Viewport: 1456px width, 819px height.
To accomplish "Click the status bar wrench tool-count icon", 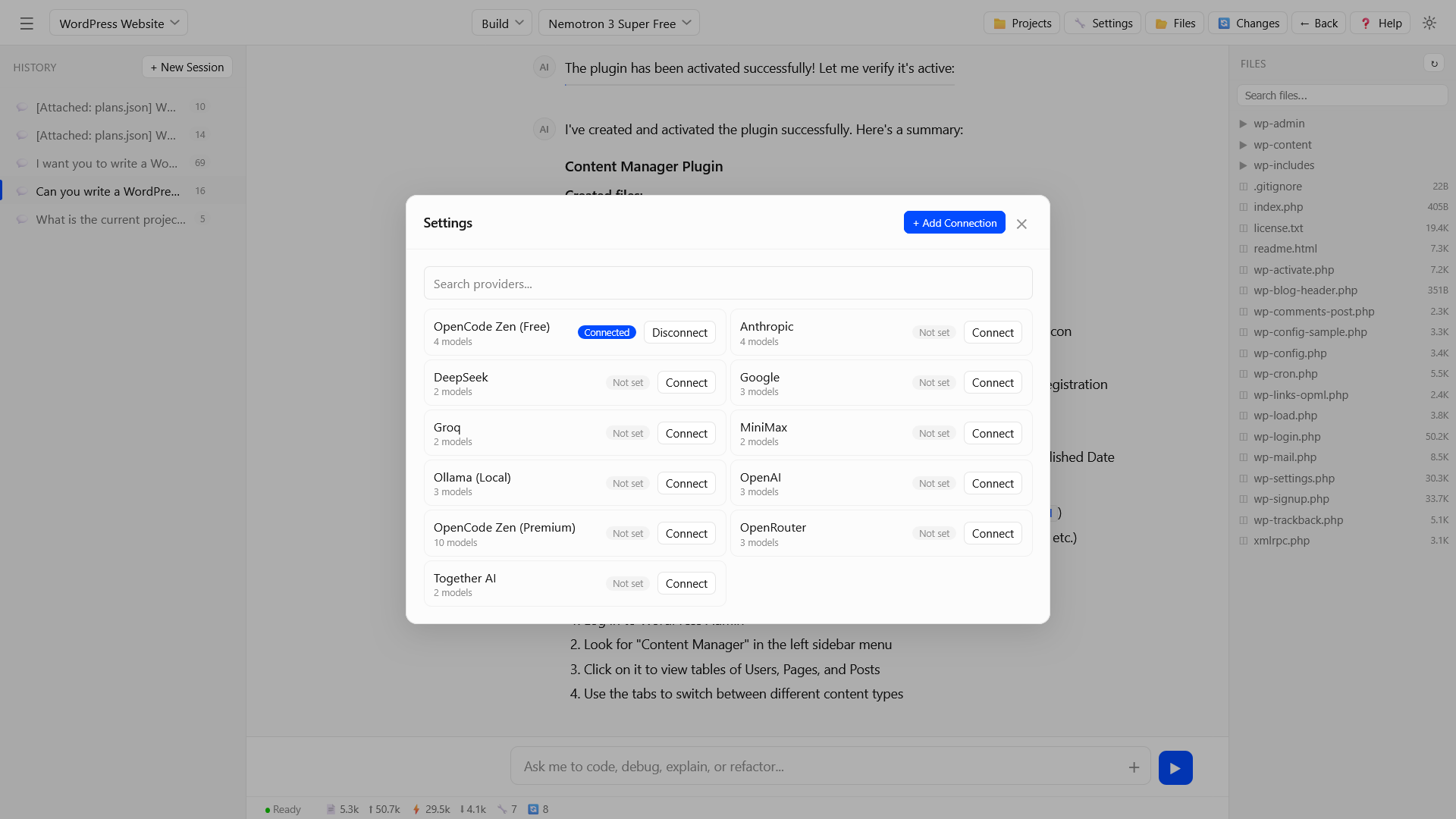I will (x=502, y=809).
